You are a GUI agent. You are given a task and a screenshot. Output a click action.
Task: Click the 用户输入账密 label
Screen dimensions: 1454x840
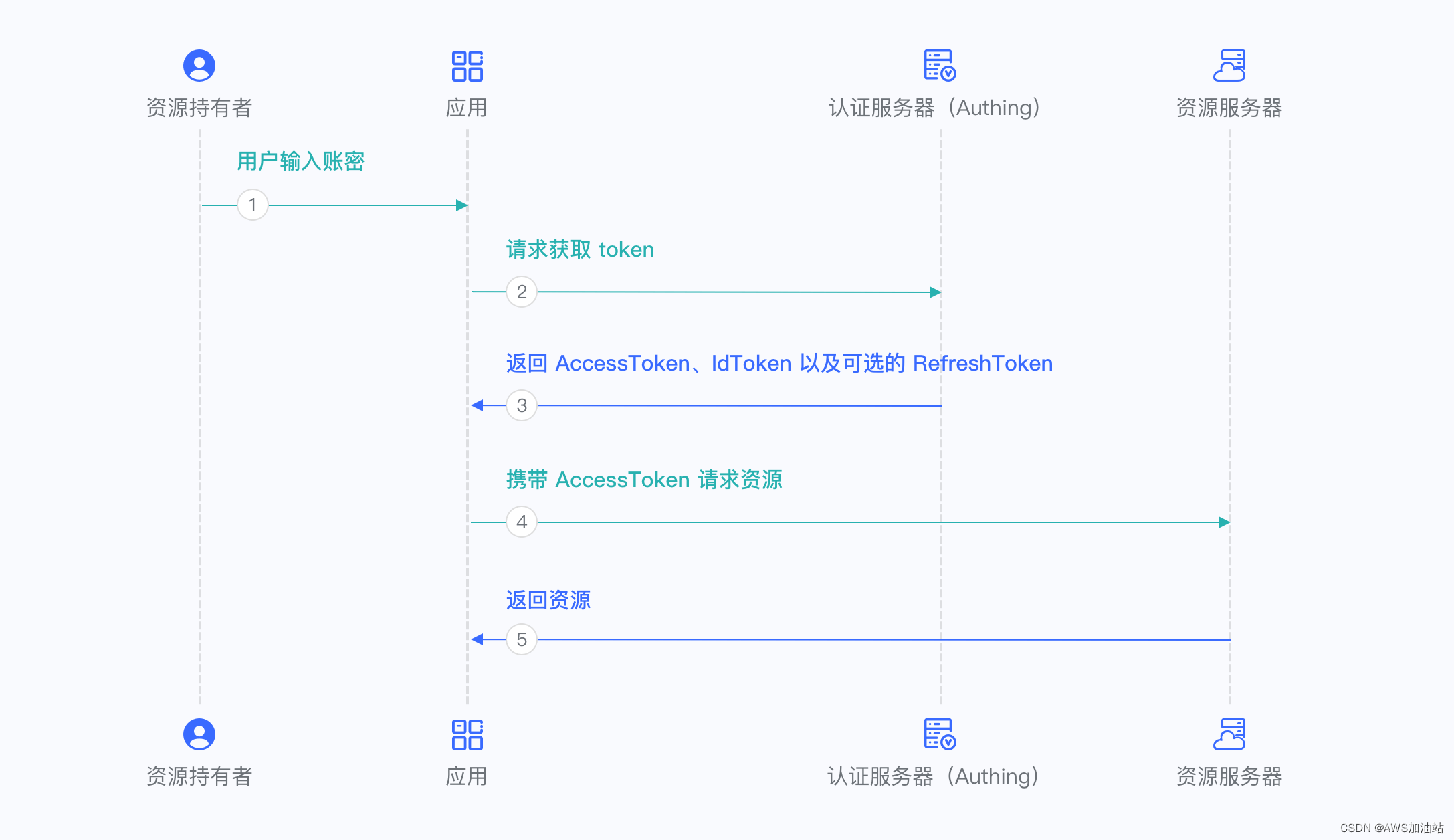coord(299,161)
